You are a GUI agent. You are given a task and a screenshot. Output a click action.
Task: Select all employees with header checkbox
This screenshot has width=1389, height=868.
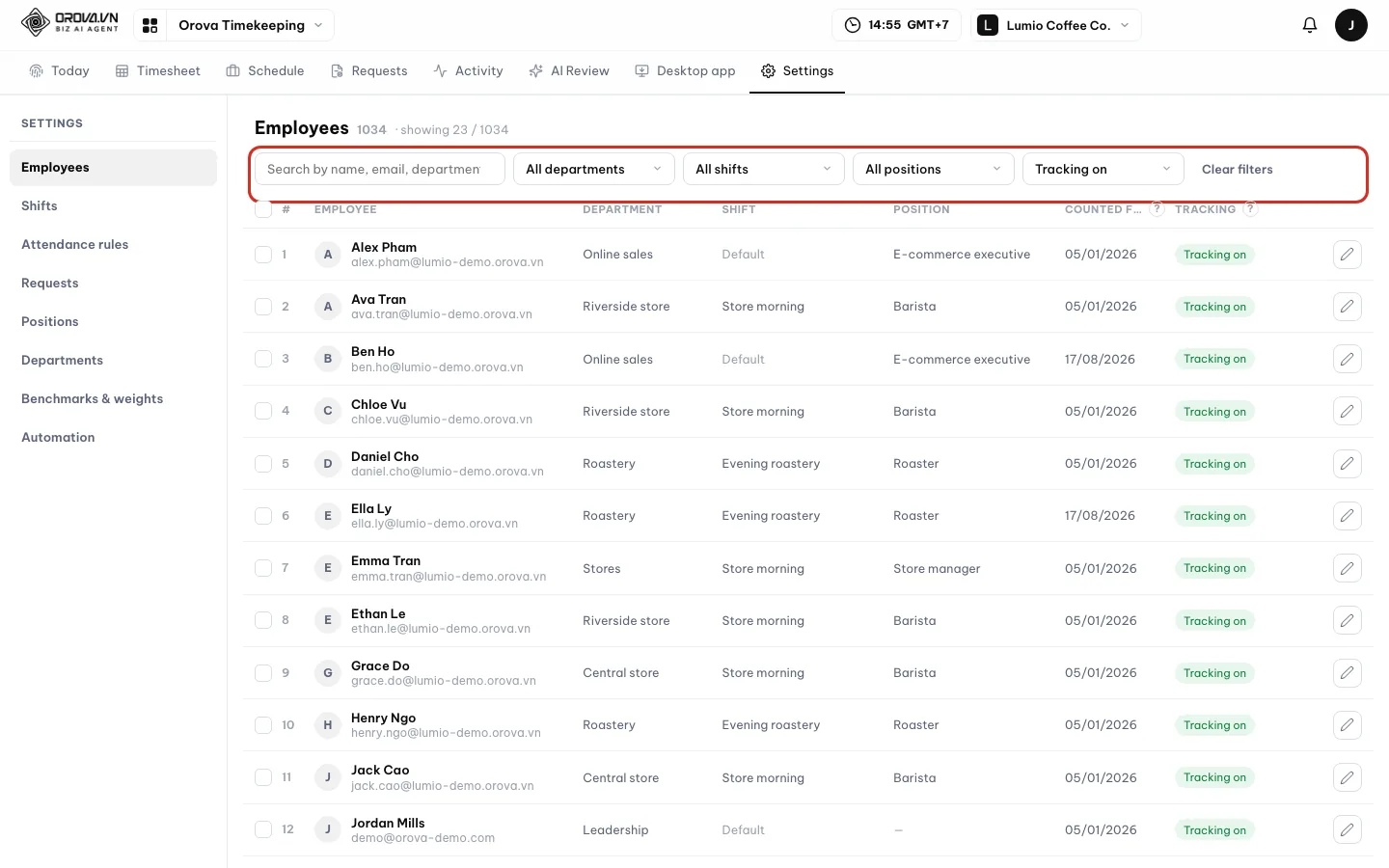click(x=263, y=208)
